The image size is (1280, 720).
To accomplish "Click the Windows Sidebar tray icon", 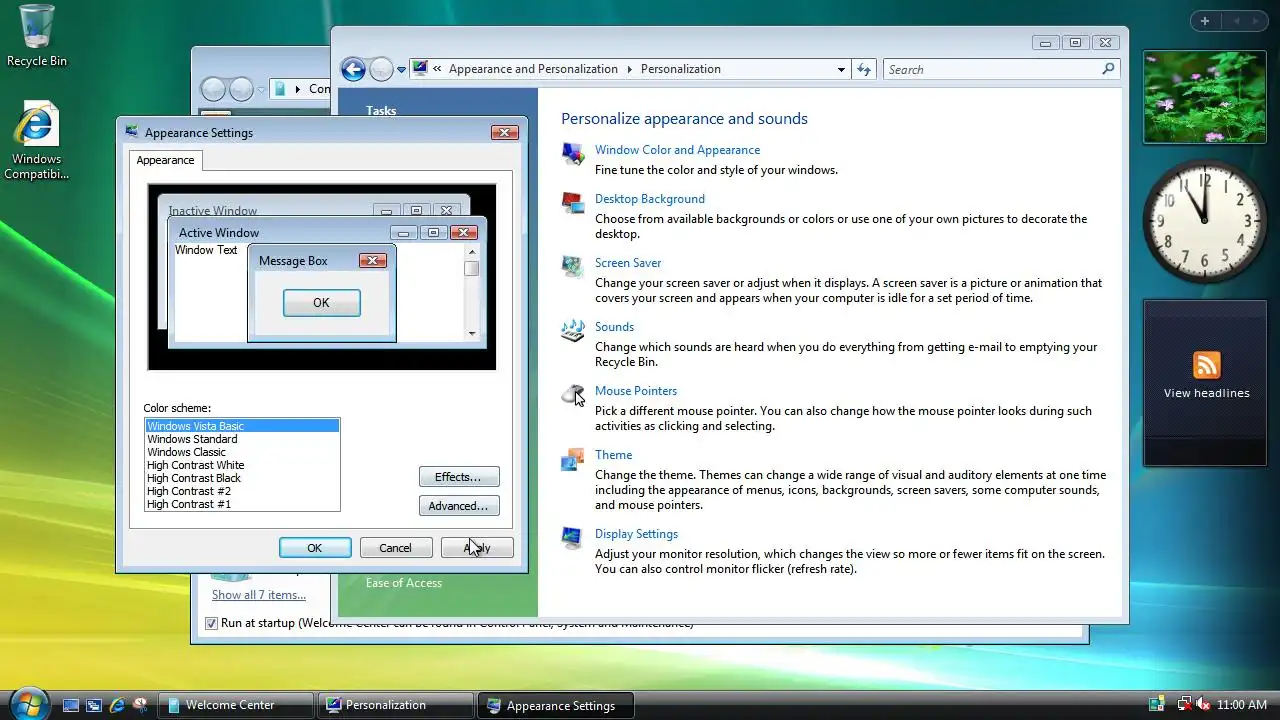I will (1157, 705).
